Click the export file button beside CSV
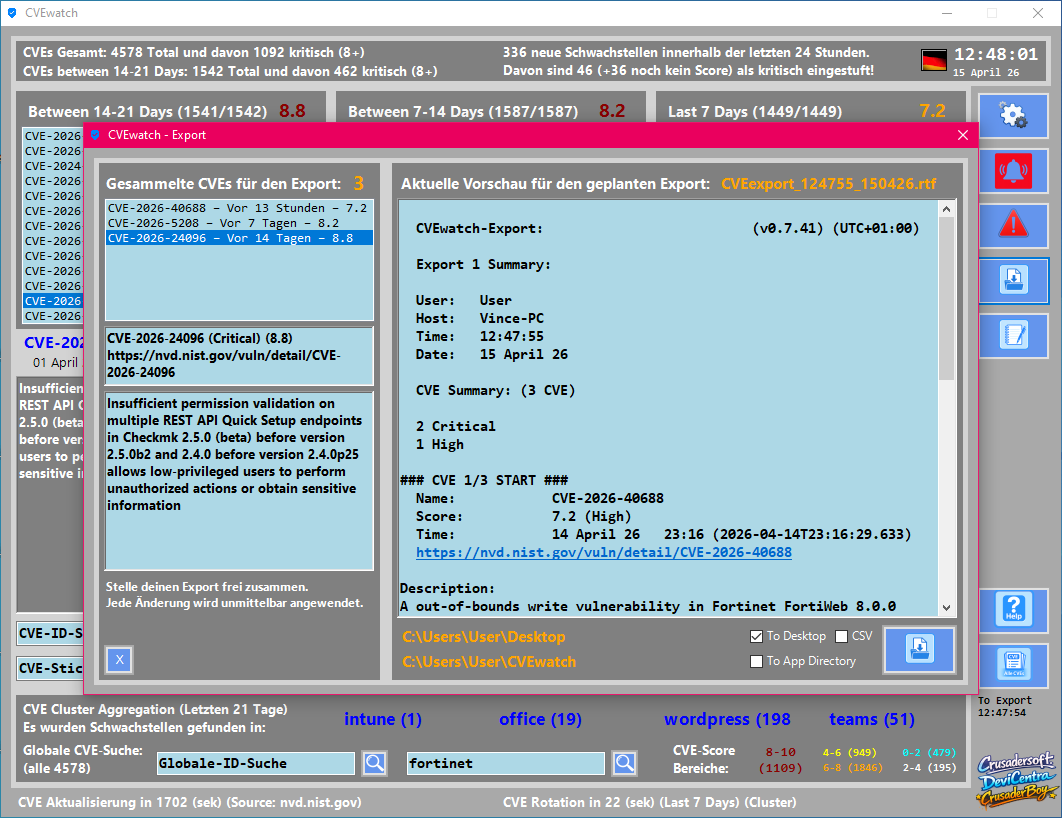 tap(919, 650)
